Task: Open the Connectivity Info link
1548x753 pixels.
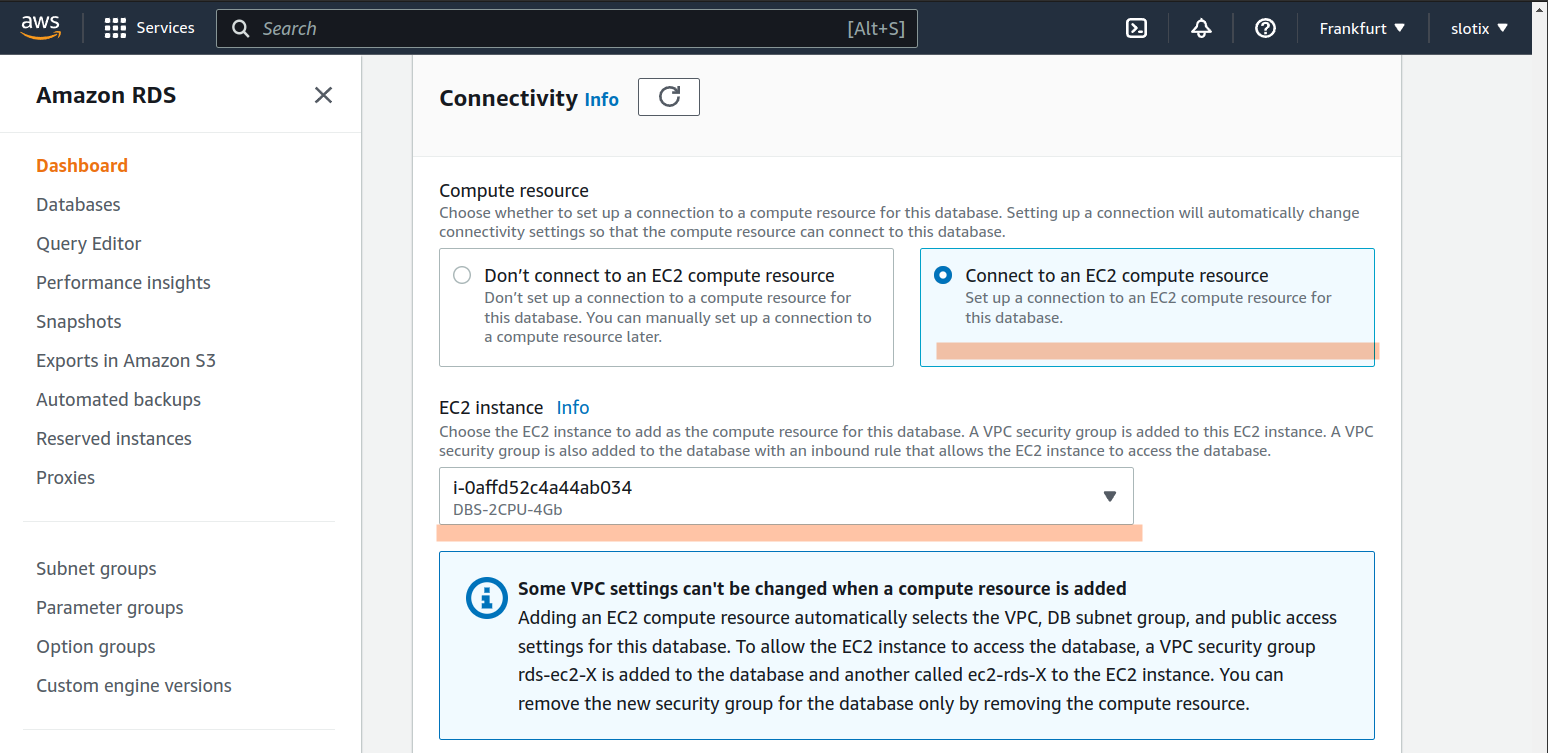Action: 601,99
